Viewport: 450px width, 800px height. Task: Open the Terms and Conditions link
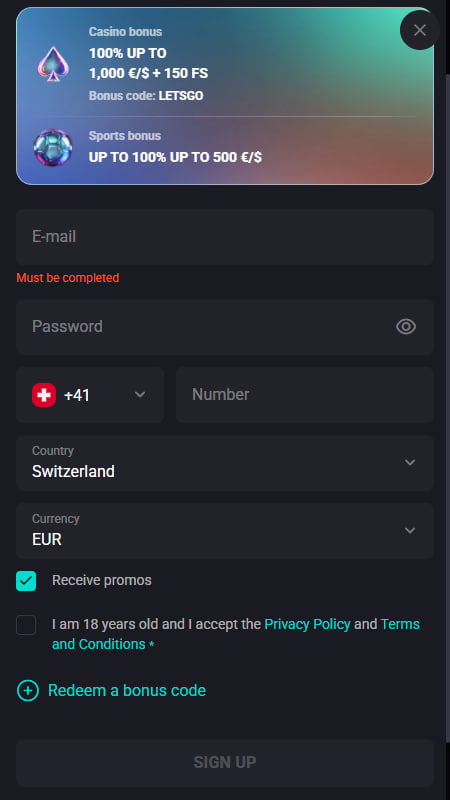[236, 634]
